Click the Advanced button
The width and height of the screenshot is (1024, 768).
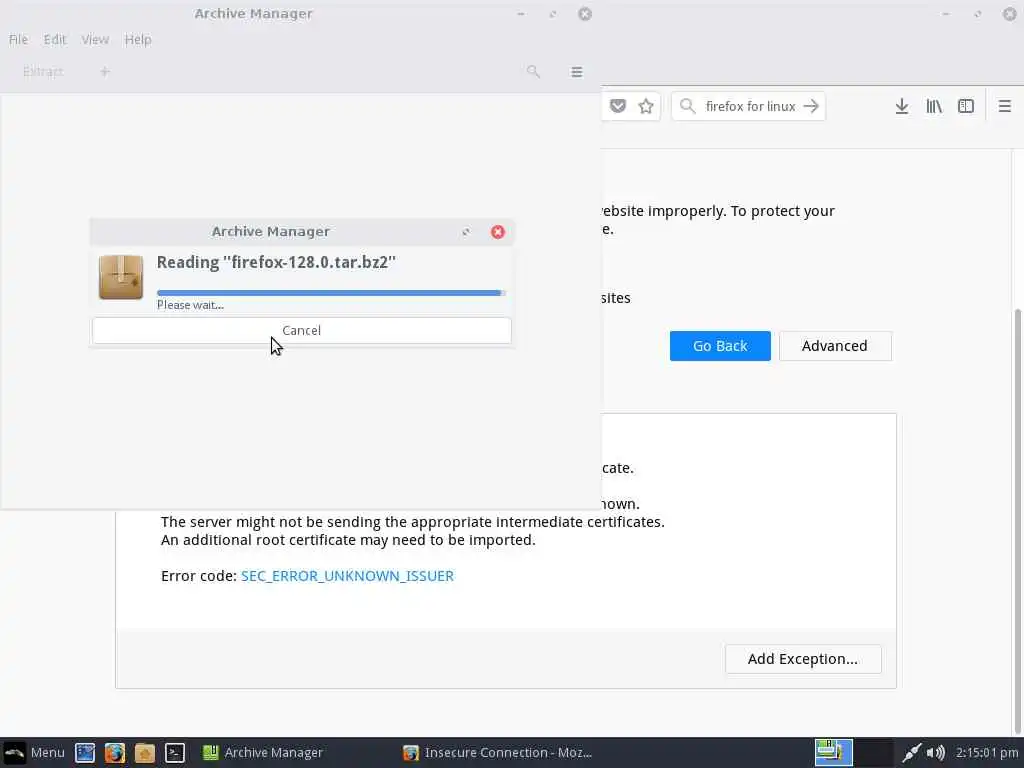tap(835, 345)
